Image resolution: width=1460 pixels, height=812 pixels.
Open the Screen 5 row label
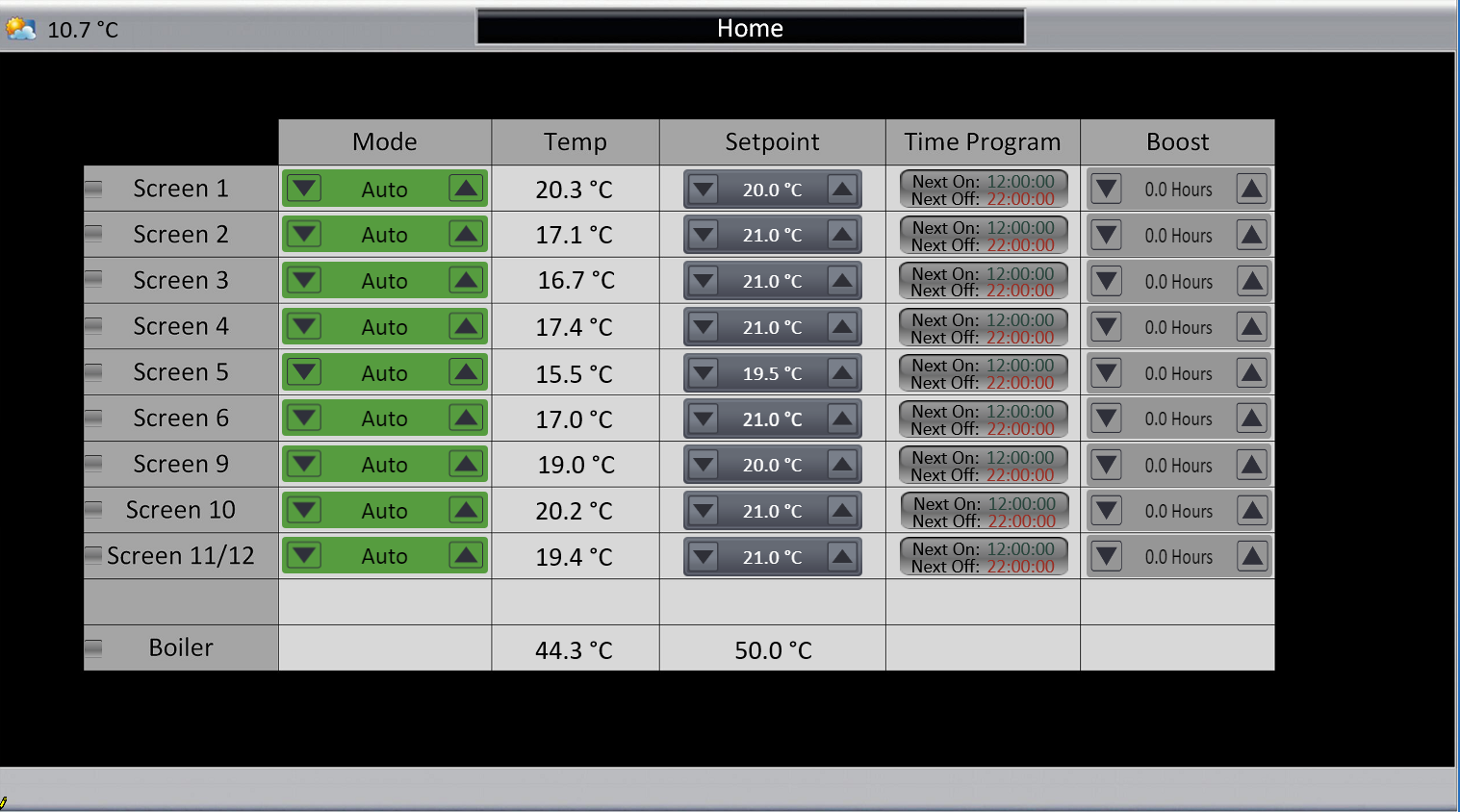181,372
